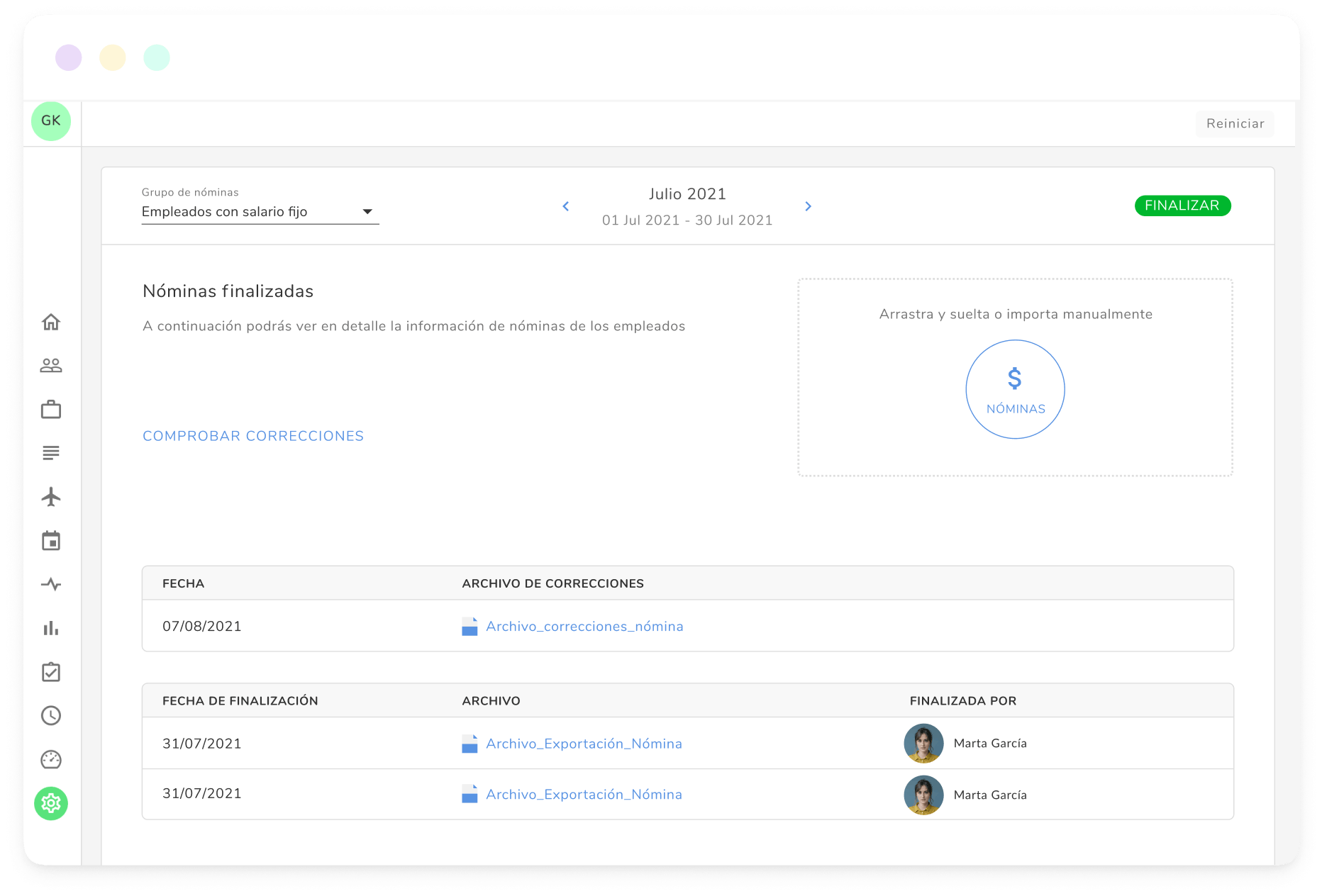Screen dimensions: 1322x896
Task: Click the ARCHIVO DE CORRECCIONES column header
Action: click(x=553, y=583)
